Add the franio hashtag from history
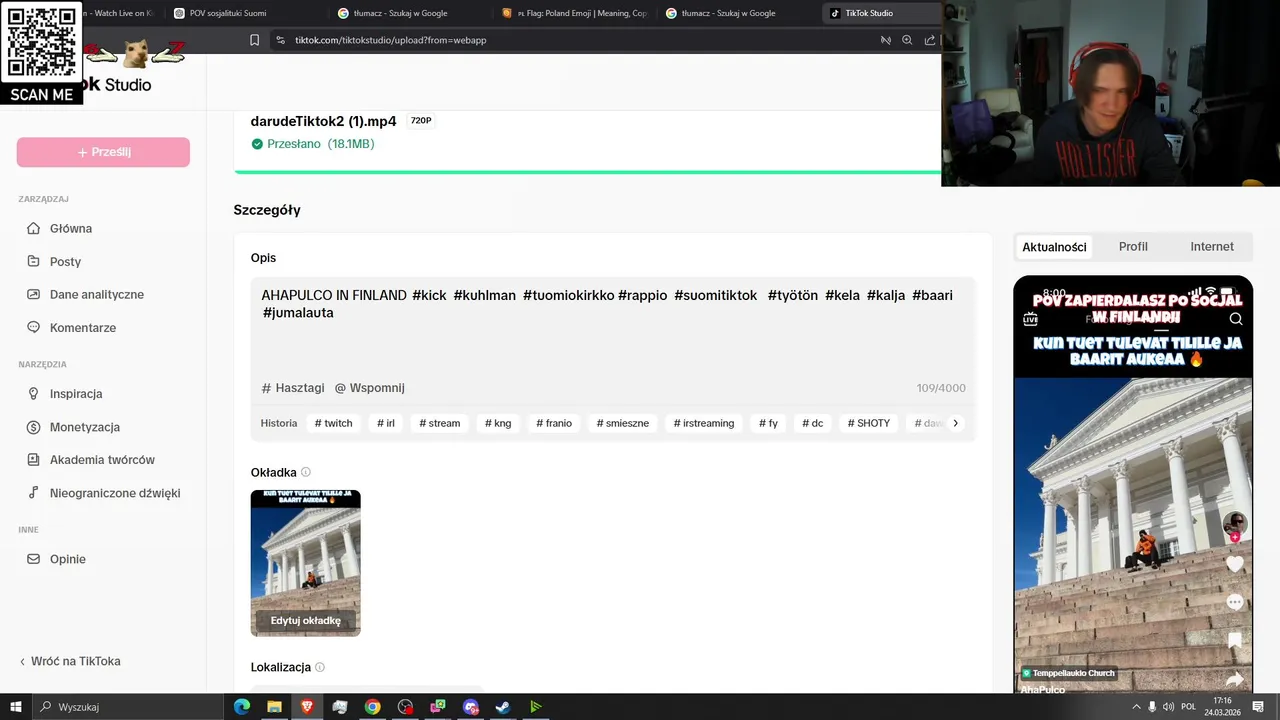The image size is (1280, 720). click(554, 423)
